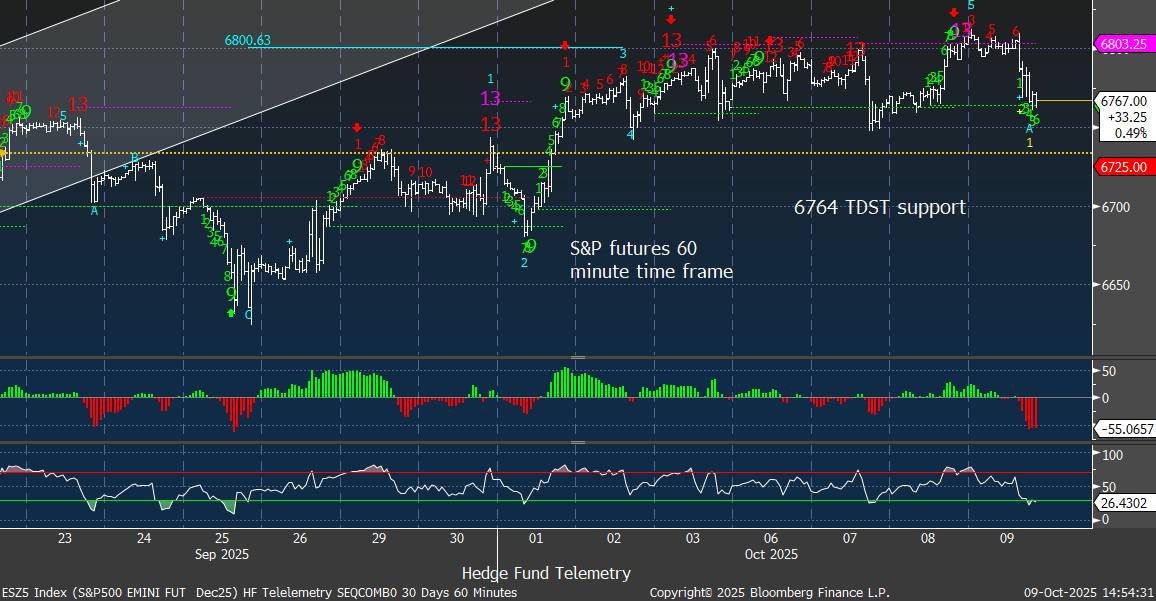
Task: Select the white 6767.00 last price label
Action: click(x=1122, y=101)
